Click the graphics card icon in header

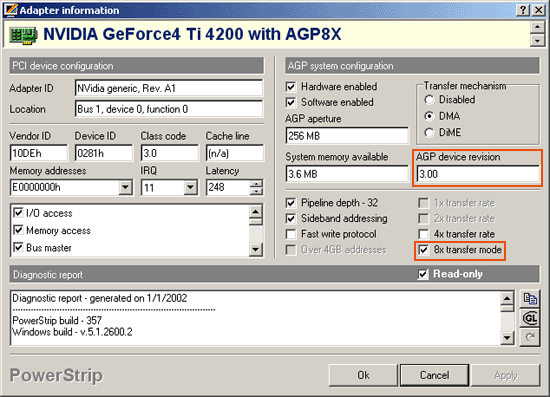pyautogui.click(x=23, y=35)
